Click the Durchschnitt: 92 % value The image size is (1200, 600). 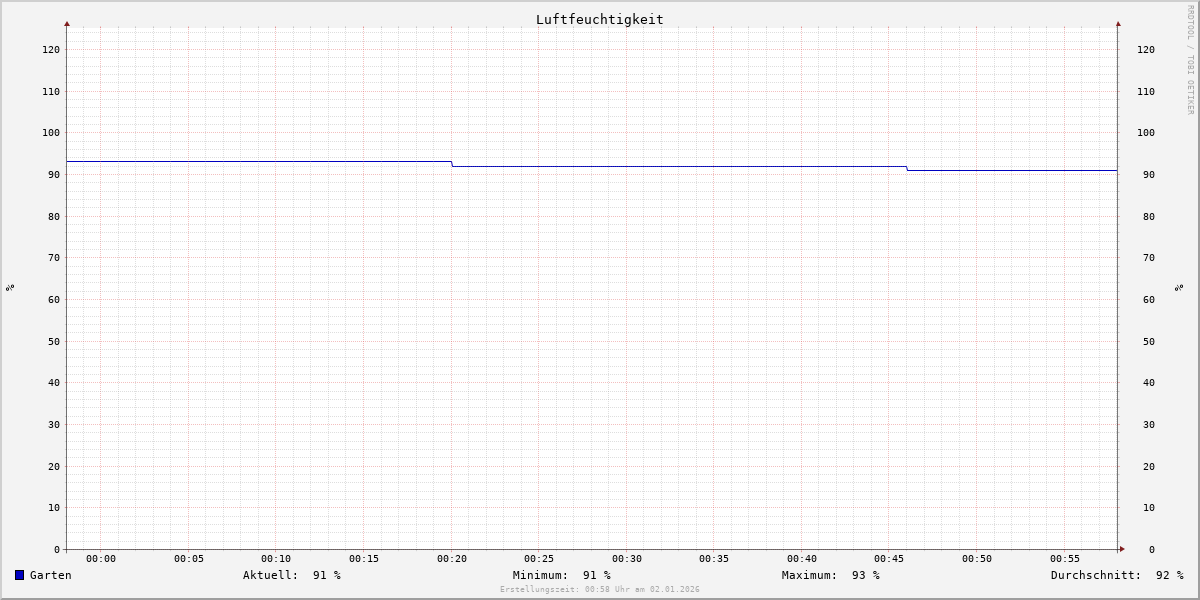[x=1117, y=575]
